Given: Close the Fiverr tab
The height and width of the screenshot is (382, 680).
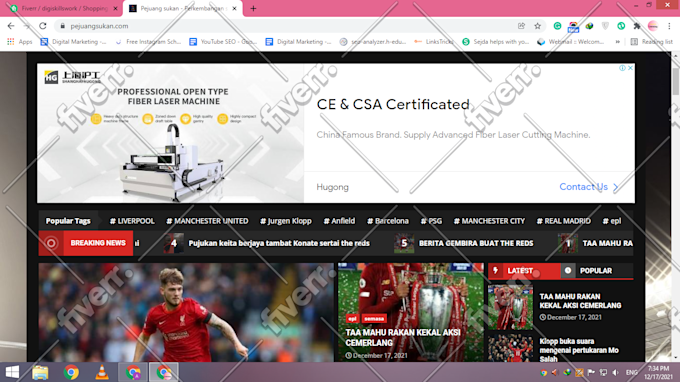Looking at the screenshot, I should click(x=115, y=8).
